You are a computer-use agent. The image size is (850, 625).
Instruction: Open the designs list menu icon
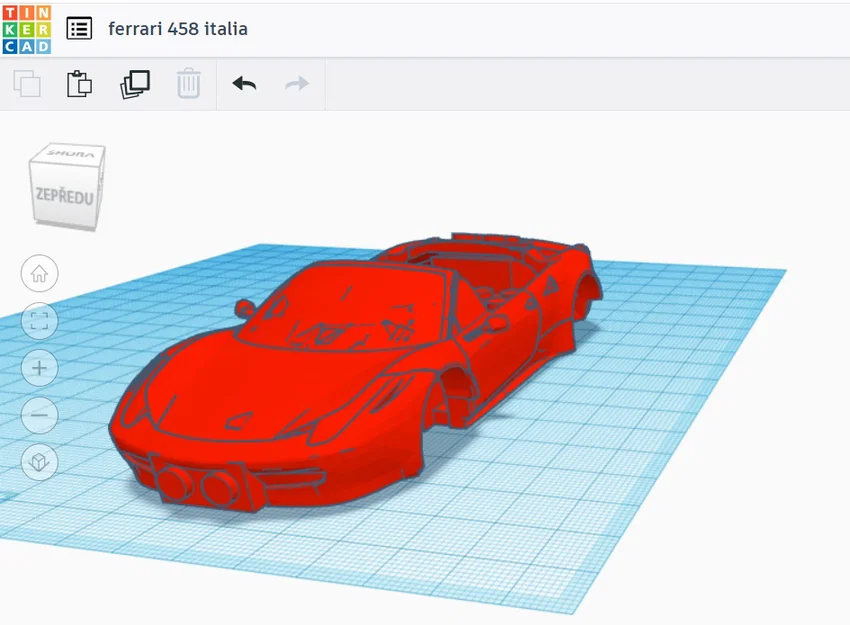(x=79, y=29)
